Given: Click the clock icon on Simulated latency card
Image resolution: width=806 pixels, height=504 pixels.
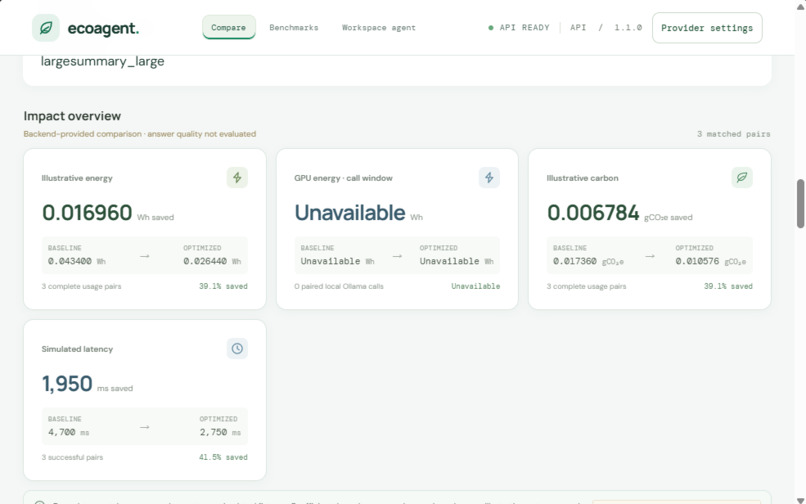Looking at the screenshot, I should click(237, 349).
